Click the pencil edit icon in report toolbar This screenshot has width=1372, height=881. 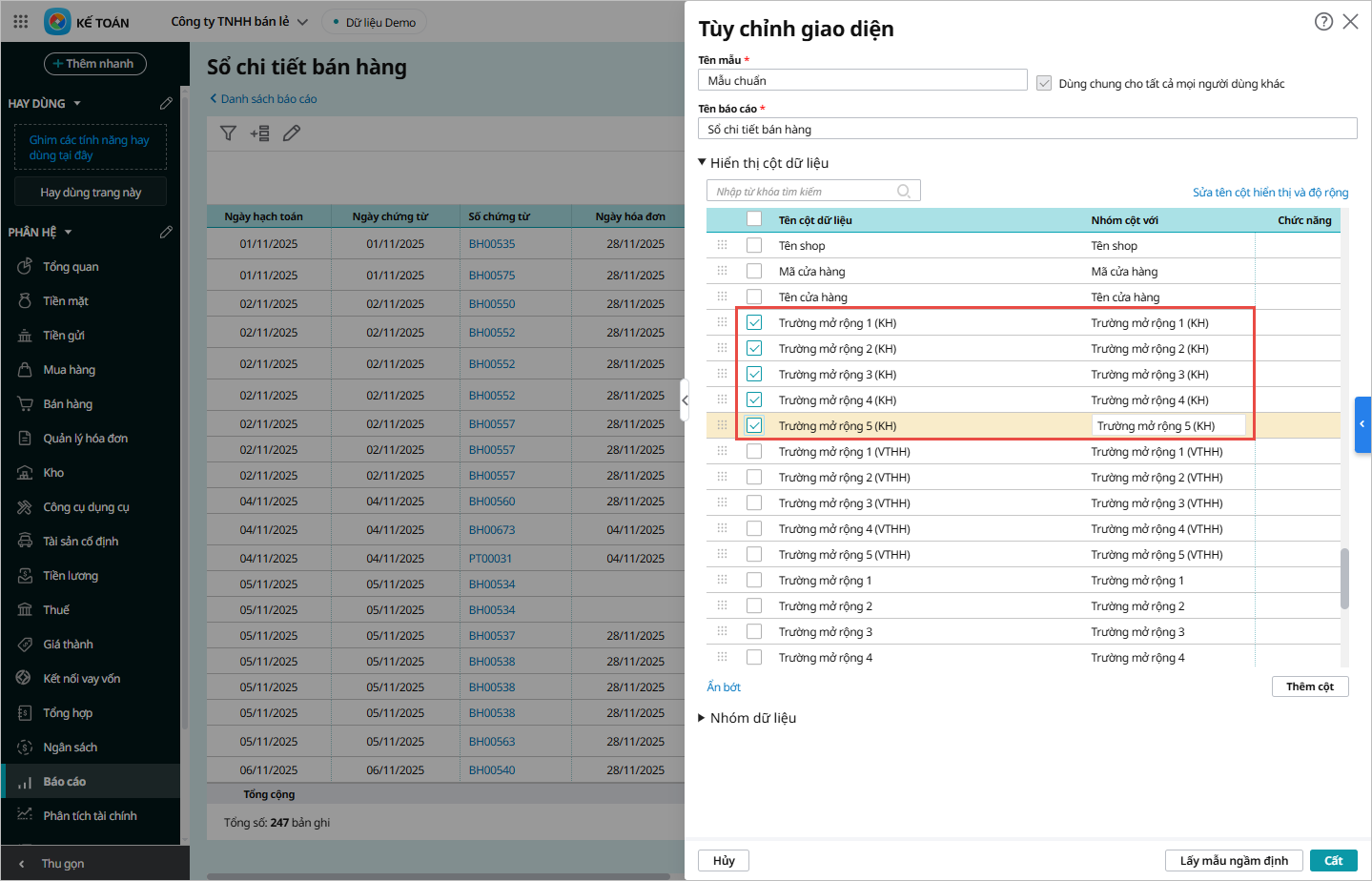(292, 133)
